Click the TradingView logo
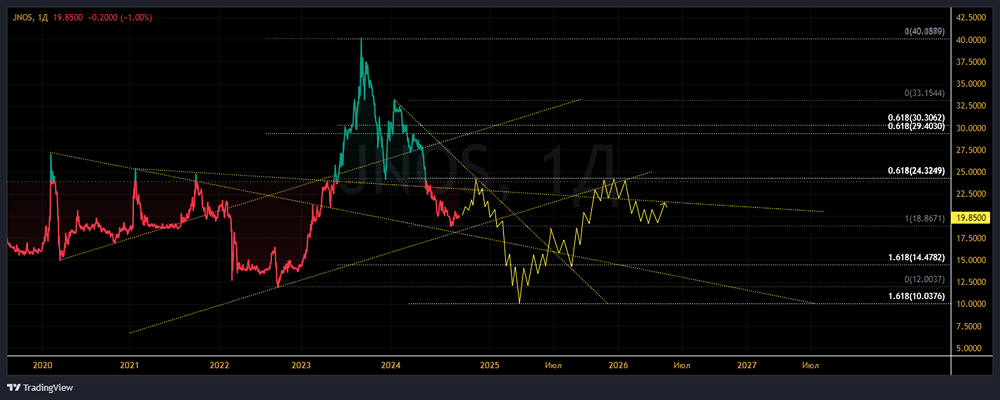The height and width of the screenshot is (400, 1000). pos(40,387)
